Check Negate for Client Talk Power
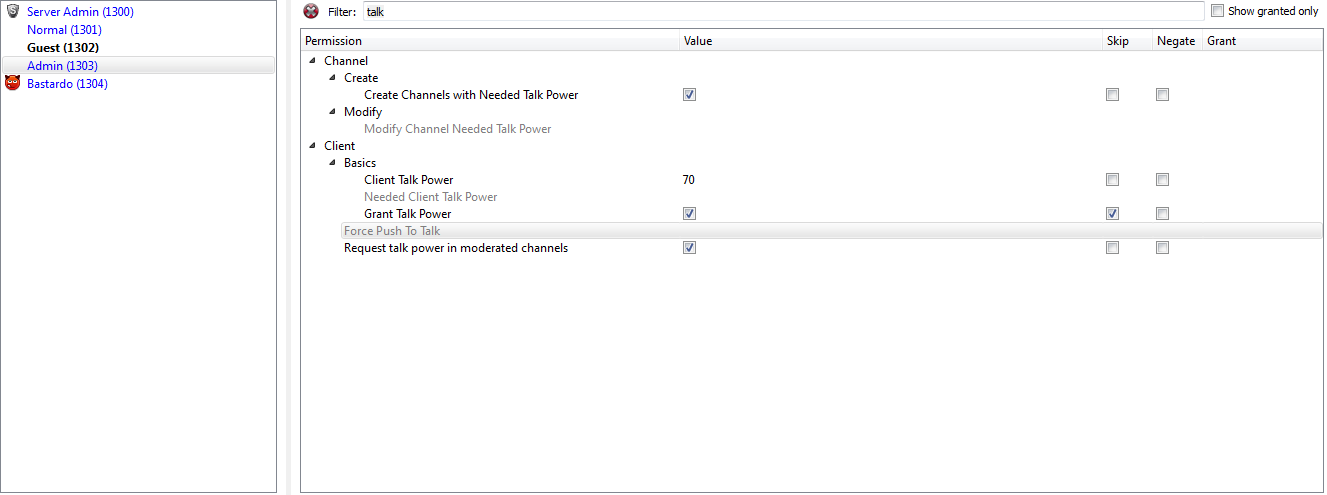1327x495 pixels. coord(1162,180)
